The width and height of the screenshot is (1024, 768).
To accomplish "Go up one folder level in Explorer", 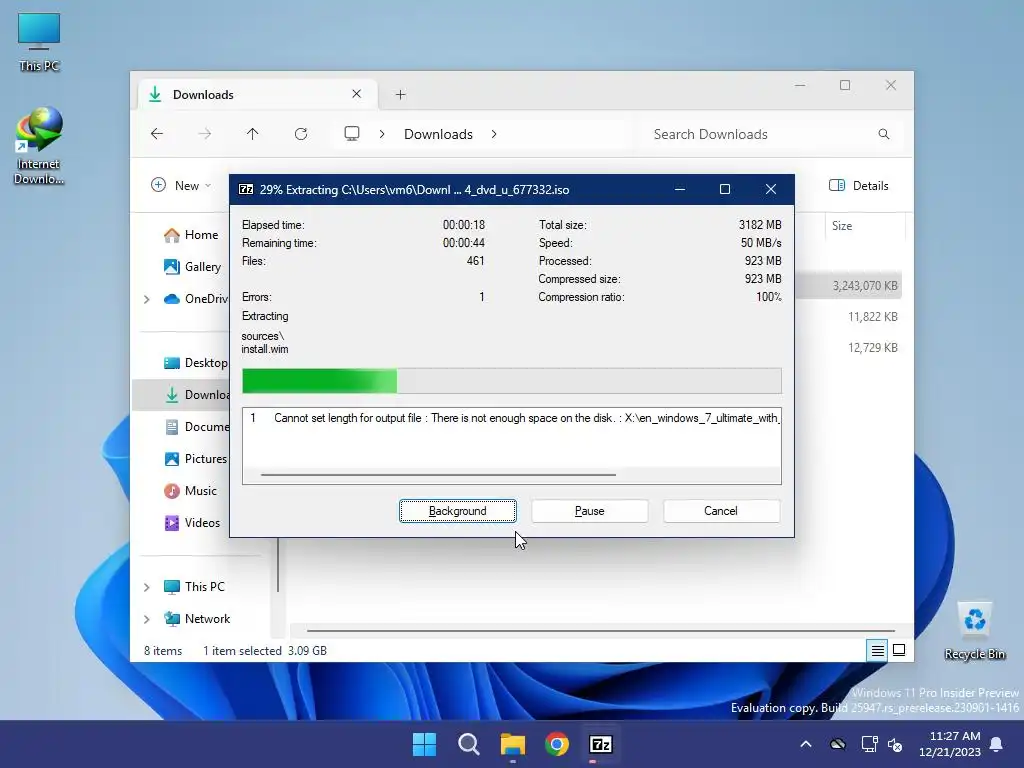I will [253, 134].
